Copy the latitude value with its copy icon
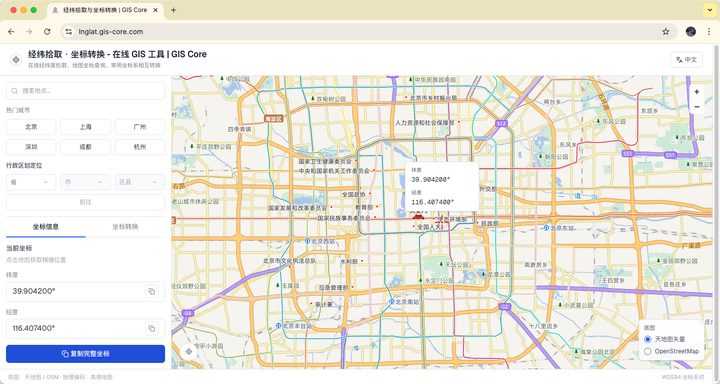 [152, 291]
